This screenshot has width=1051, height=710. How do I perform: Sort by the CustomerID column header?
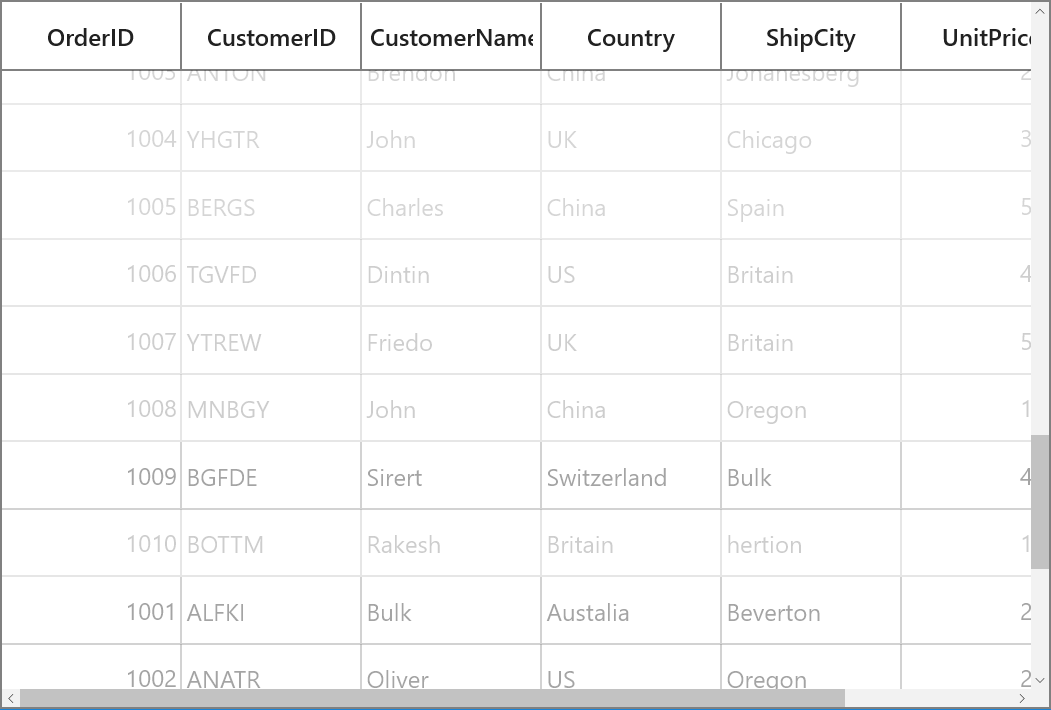coord(271,37)
